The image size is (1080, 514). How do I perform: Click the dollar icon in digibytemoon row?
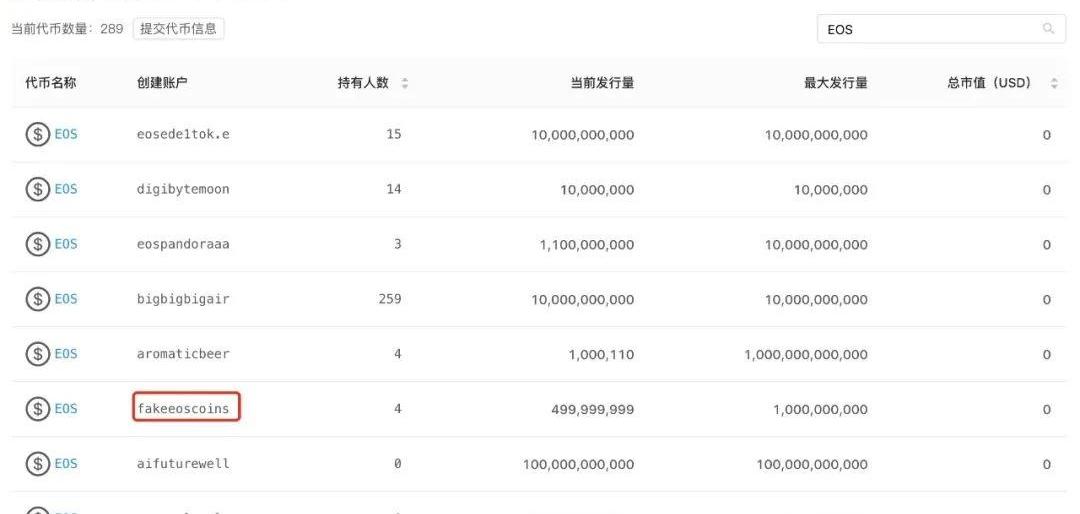tap(38, 189)
